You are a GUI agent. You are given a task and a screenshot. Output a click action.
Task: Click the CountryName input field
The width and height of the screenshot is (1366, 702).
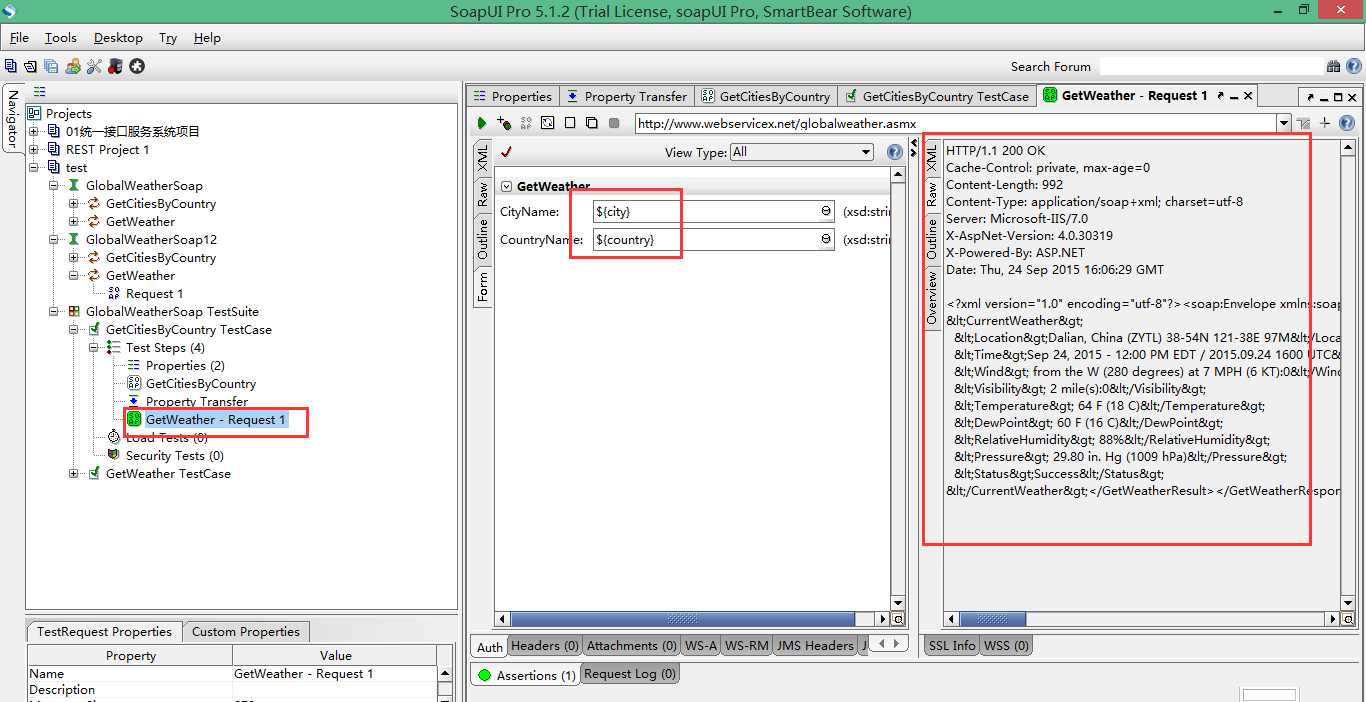pos(713,240)
